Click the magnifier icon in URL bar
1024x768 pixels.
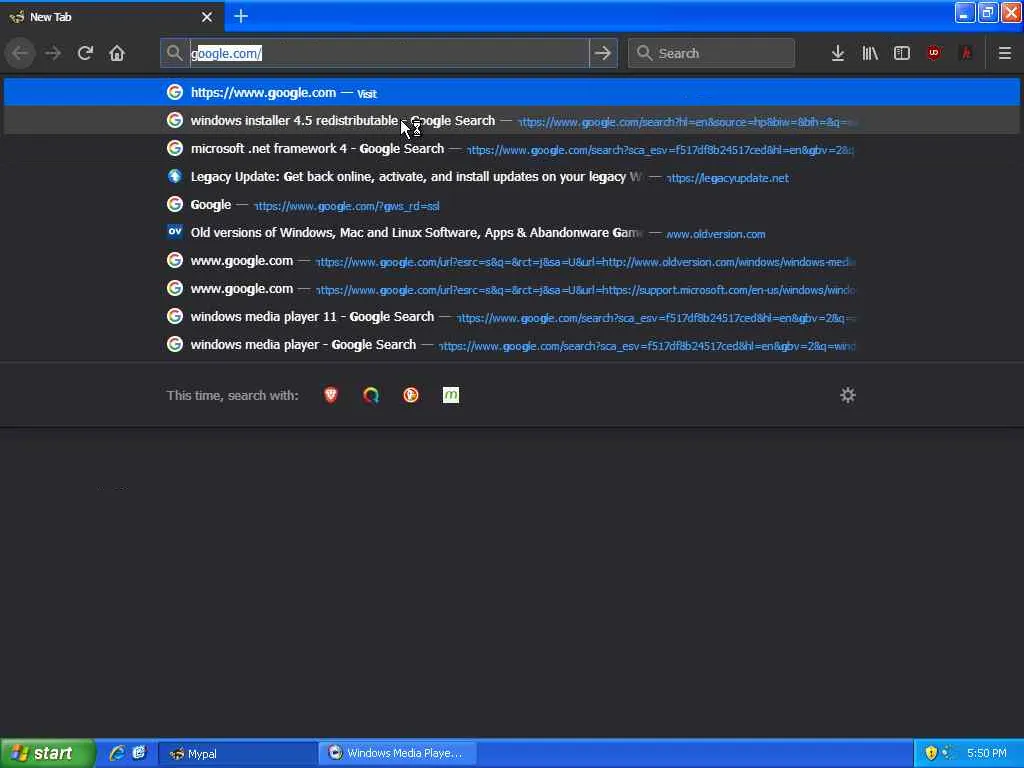[174, 53]
